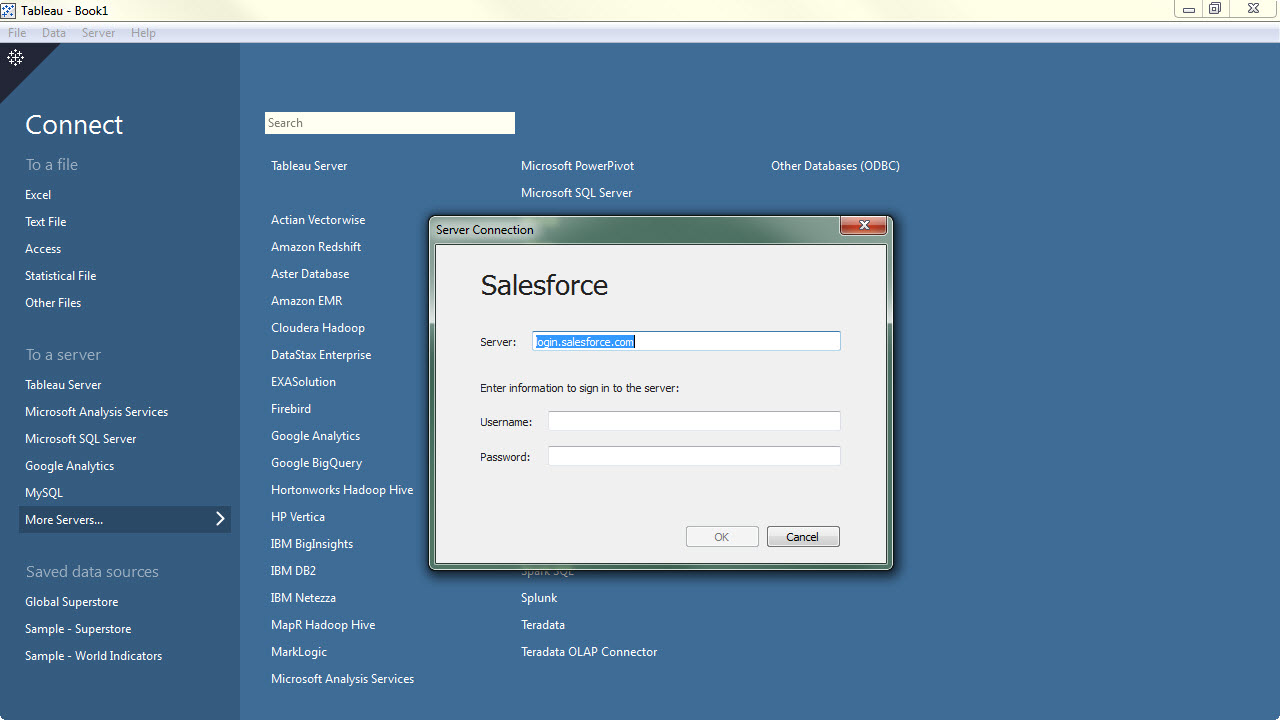The width and height of the screenshot is (1280, 720).
Task: Select Amazon Redshift connector
Action: click(x=316, y=247)
